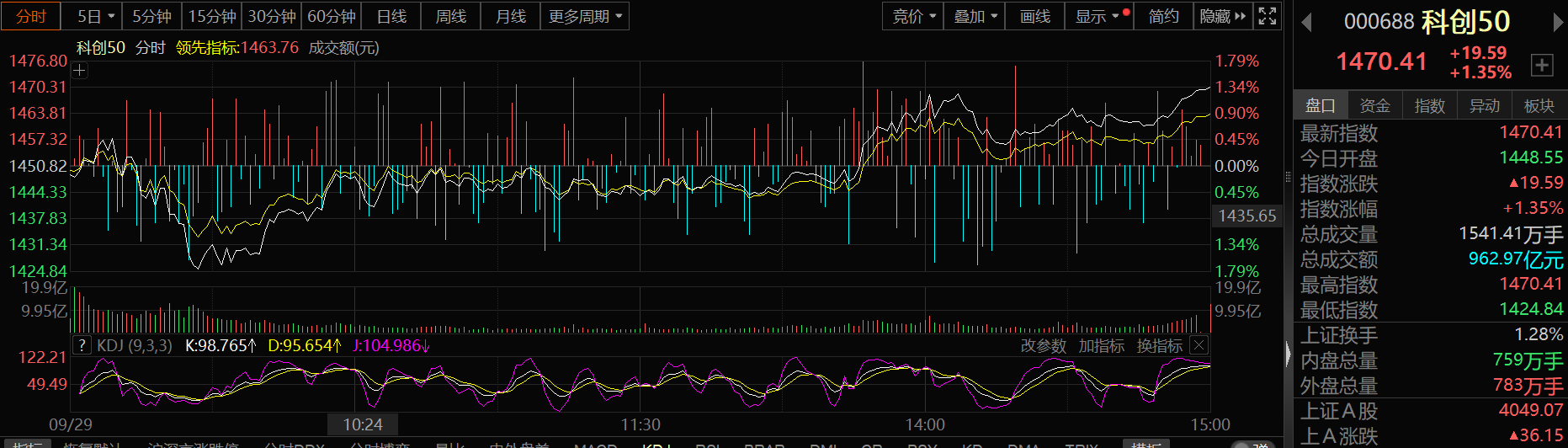
Task: Enable 画线 drawing mode
Action: [x=1034, y=16]
